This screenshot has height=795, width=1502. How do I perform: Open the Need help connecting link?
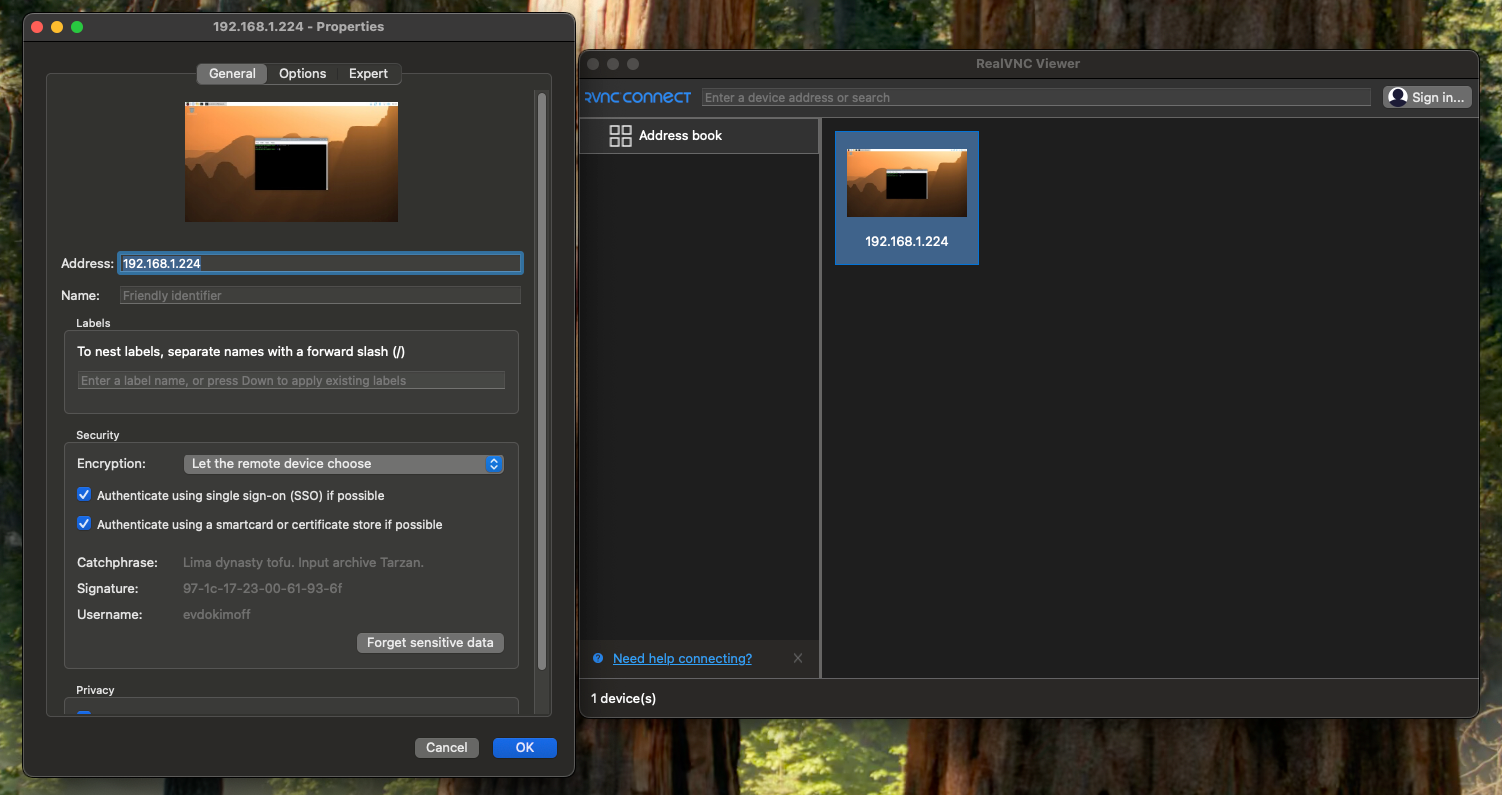(x=682, y=658)
